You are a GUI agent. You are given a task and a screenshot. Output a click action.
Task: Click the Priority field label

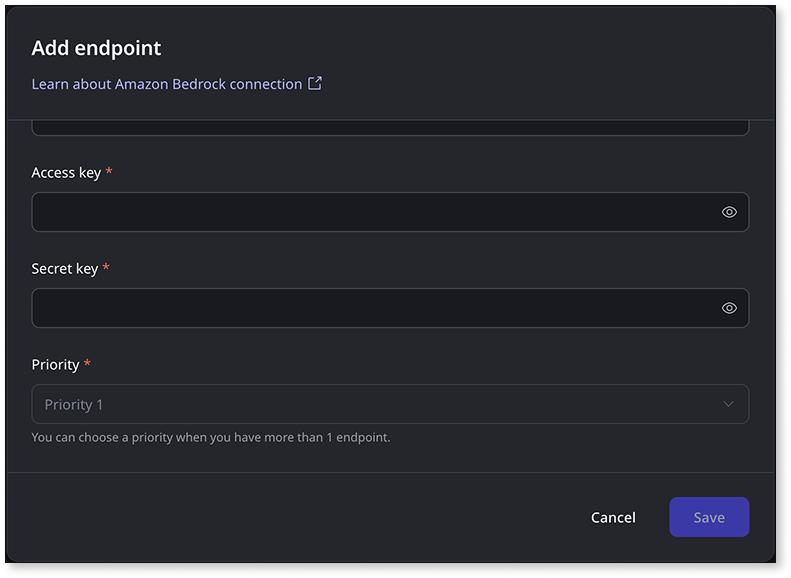(x=55, y=364)
